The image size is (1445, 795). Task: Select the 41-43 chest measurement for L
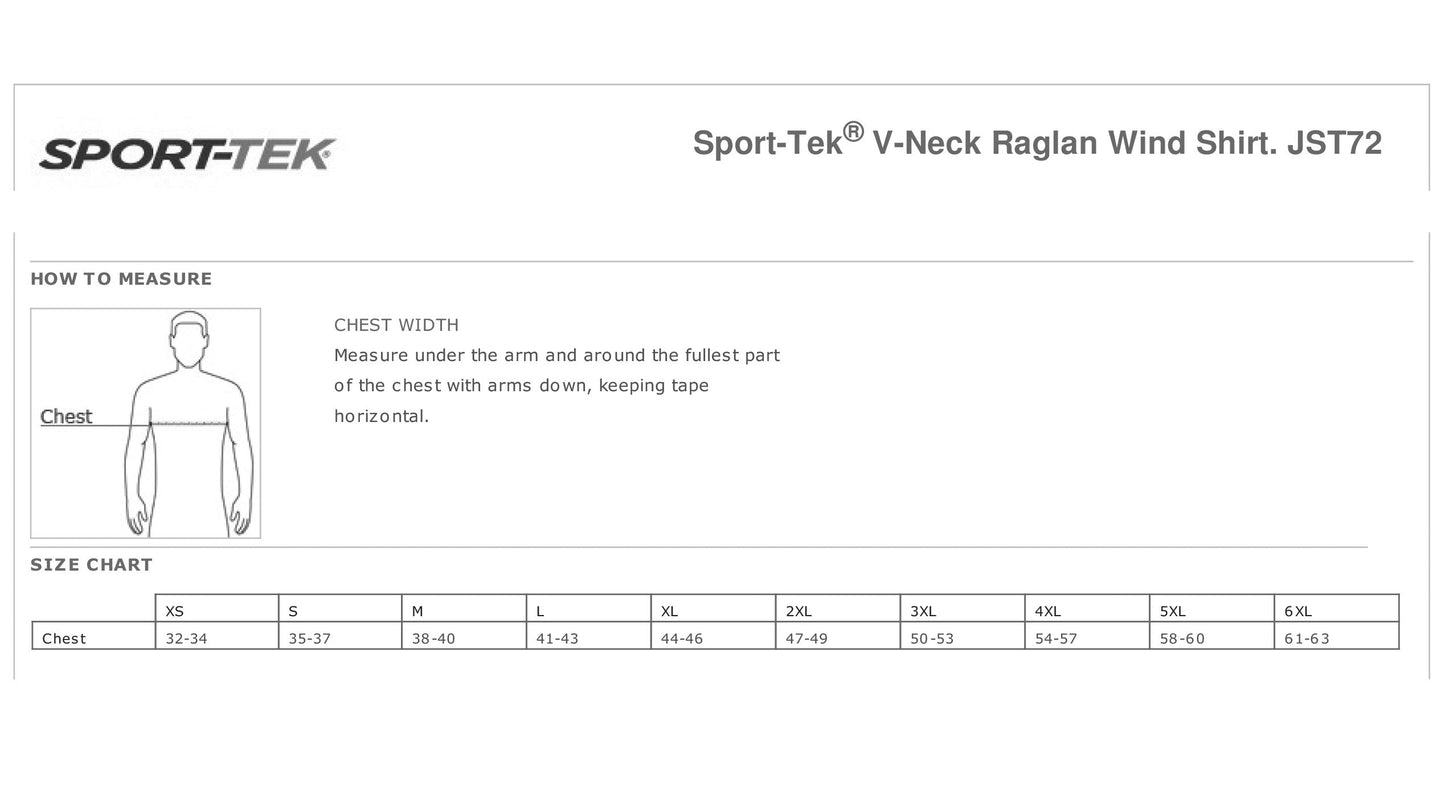tap(557, 639)
